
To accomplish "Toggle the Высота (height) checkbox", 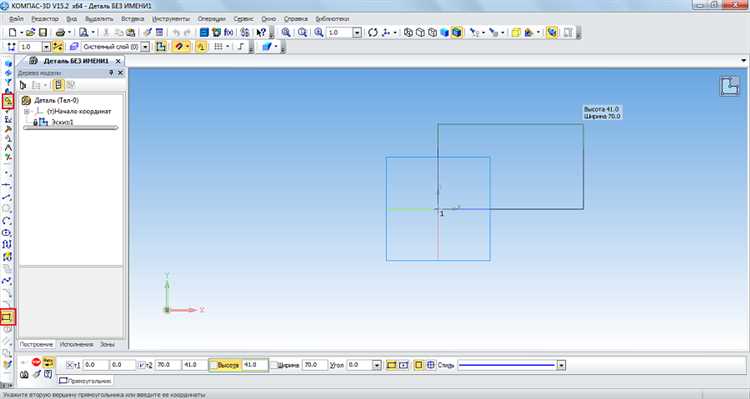I will [x=213, y=365].
